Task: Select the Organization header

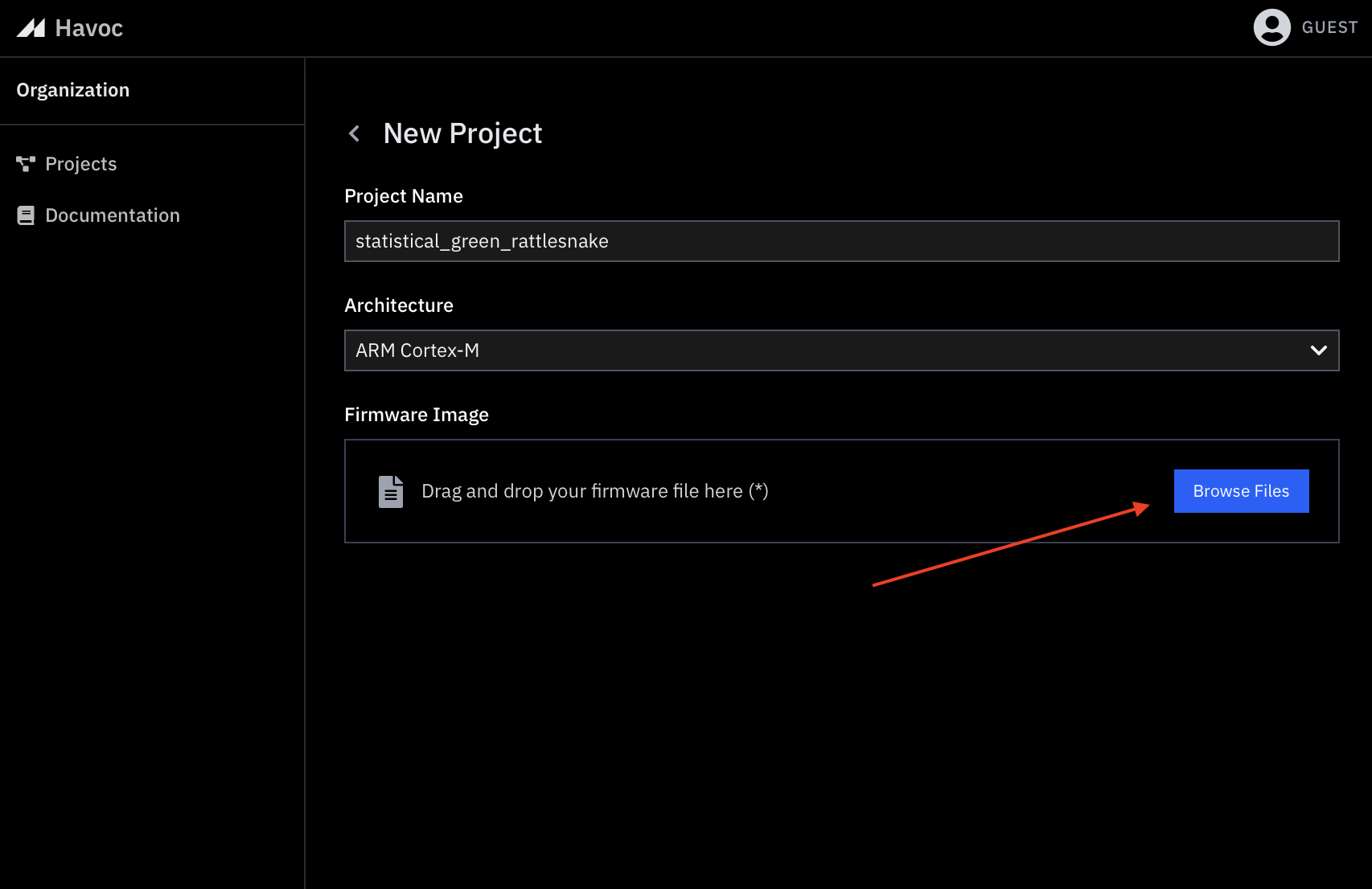Action: point(73,90)
